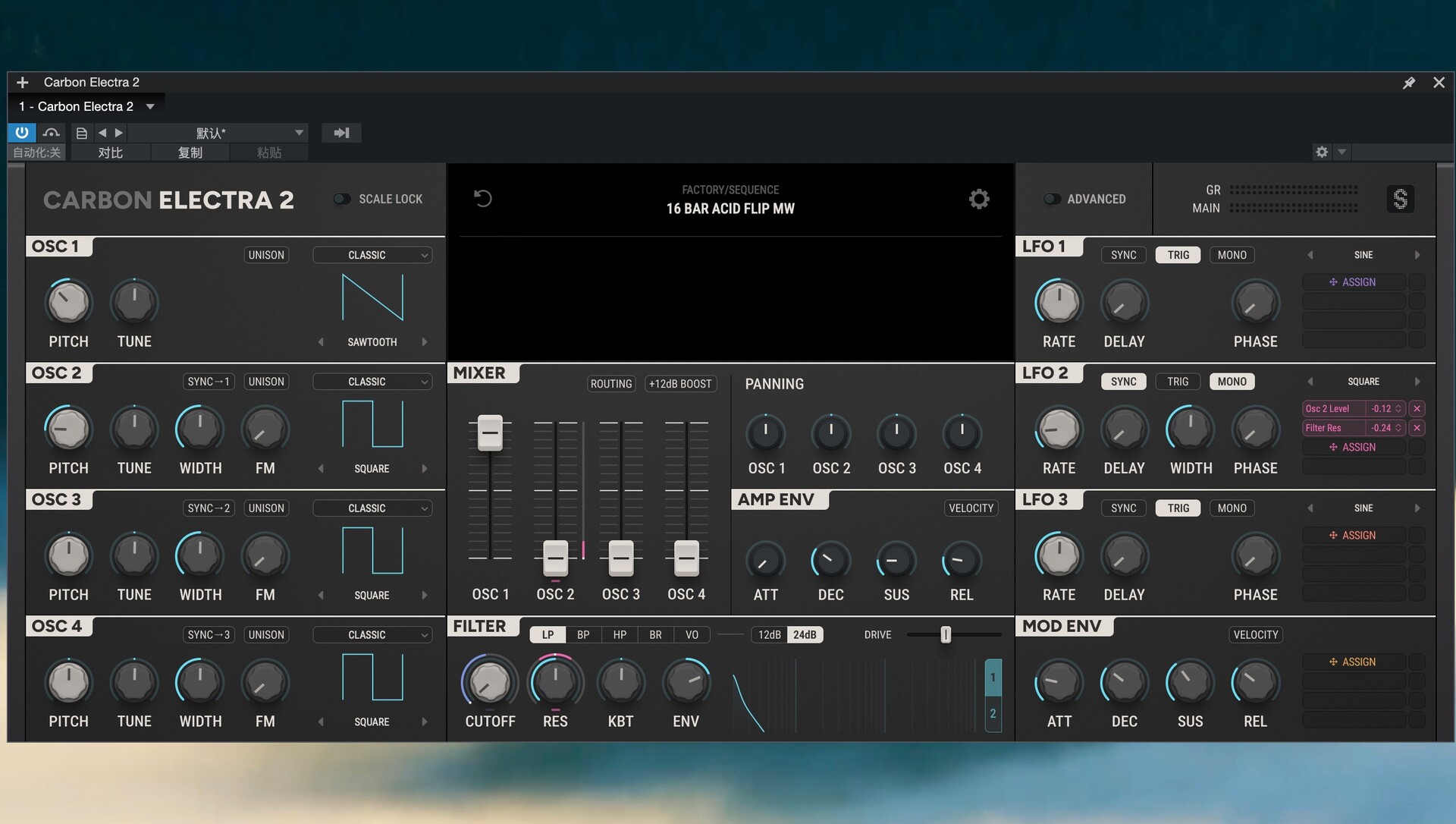Image resolution: width=1456 pixels, height=824 pixels.
Task: Toggle the Scale Lock switch
Action: tap(342, 199)
